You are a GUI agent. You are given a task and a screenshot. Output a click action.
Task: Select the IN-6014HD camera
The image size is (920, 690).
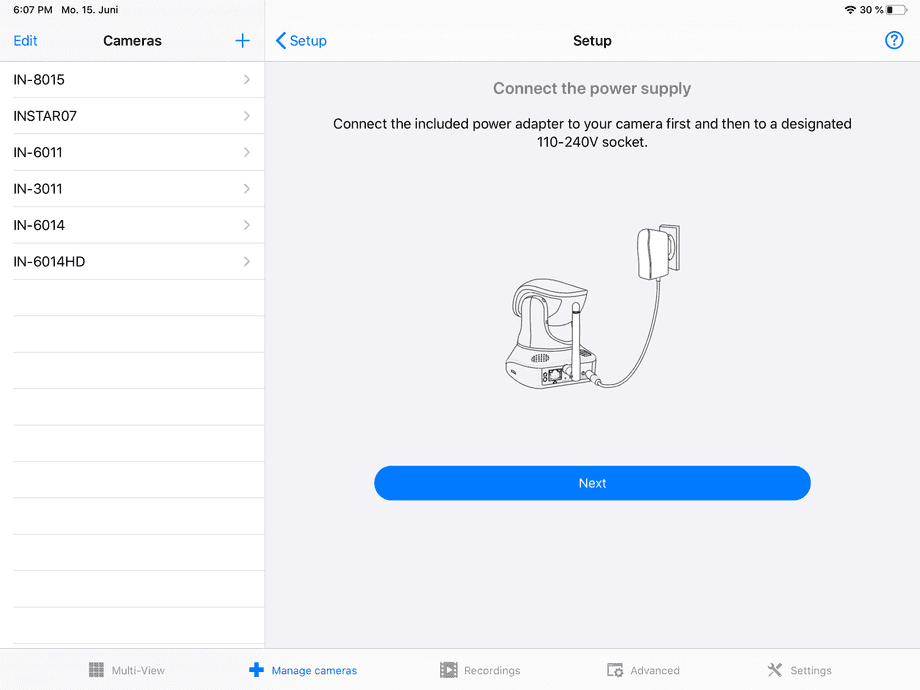pyautogui.click(x=130, y=261)
